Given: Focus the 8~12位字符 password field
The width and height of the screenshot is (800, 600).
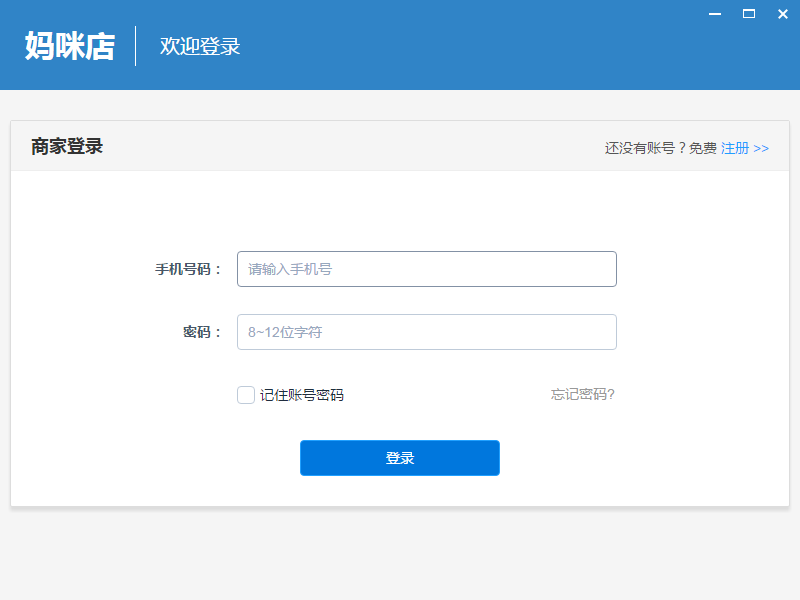Looking at the screenshot, I should click(427, 332).
